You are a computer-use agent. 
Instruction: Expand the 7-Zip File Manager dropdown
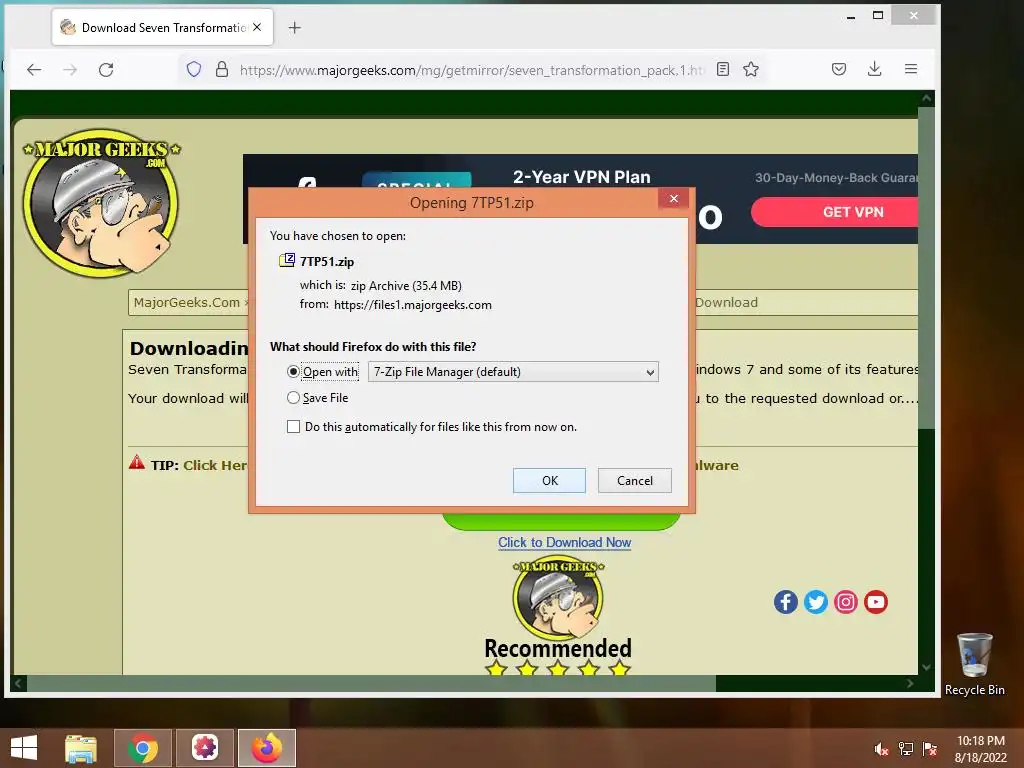(x=513, y=372)
